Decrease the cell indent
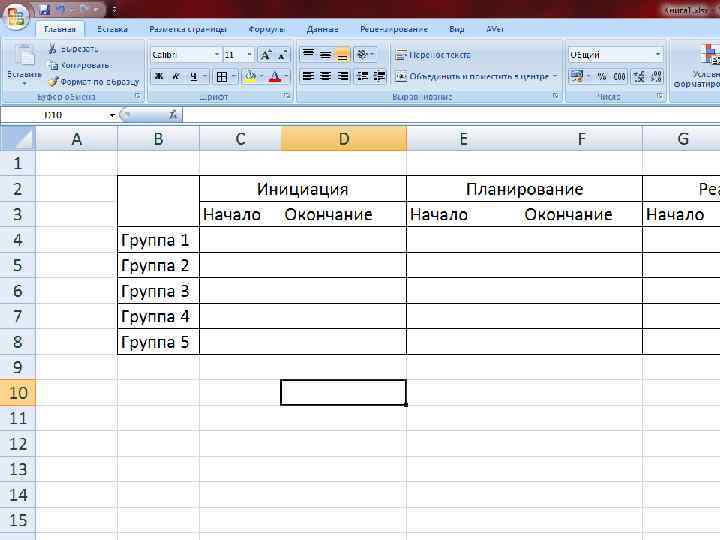720x540 pixels. pyautogui.click(x=363, y=76)
